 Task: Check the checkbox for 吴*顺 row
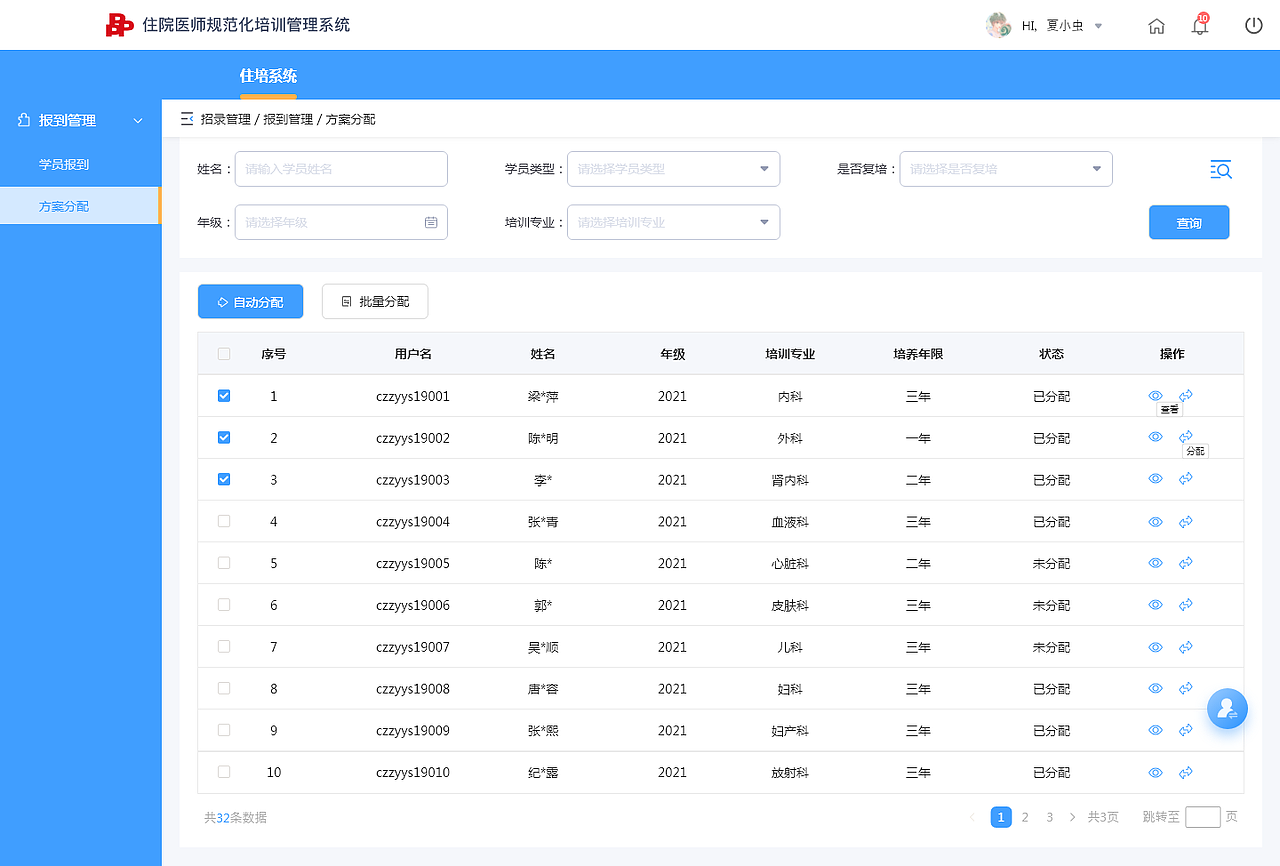(223, 646)
